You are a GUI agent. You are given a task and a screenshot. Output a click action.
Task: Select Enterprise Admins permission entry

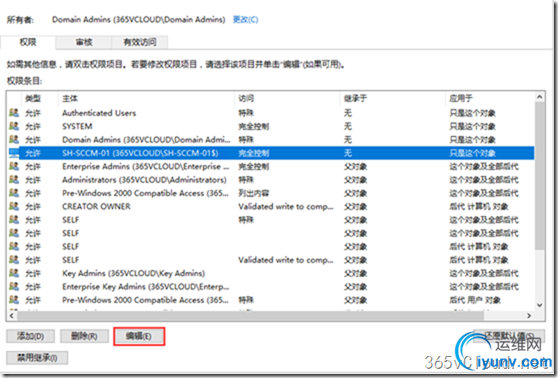pos(271,166)
